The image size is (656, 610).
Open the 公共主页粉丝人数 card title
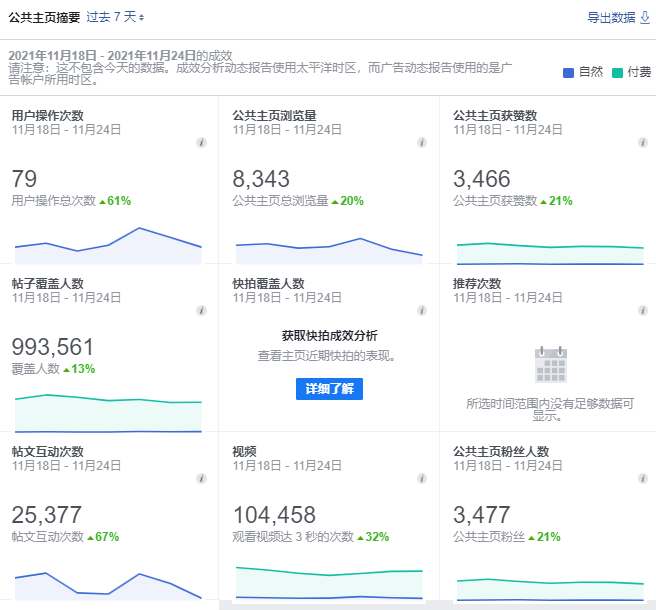[501, 451]
